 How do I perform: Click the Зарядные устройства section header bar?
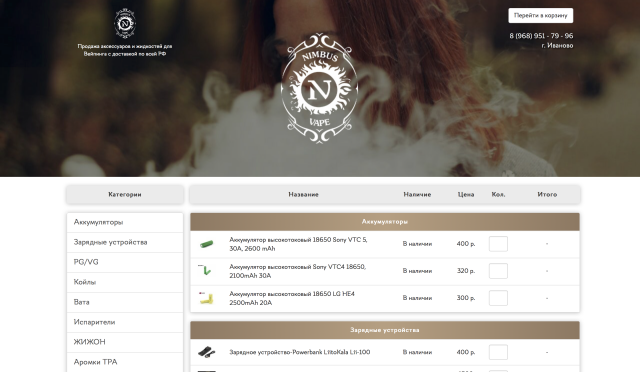point(385,330)
